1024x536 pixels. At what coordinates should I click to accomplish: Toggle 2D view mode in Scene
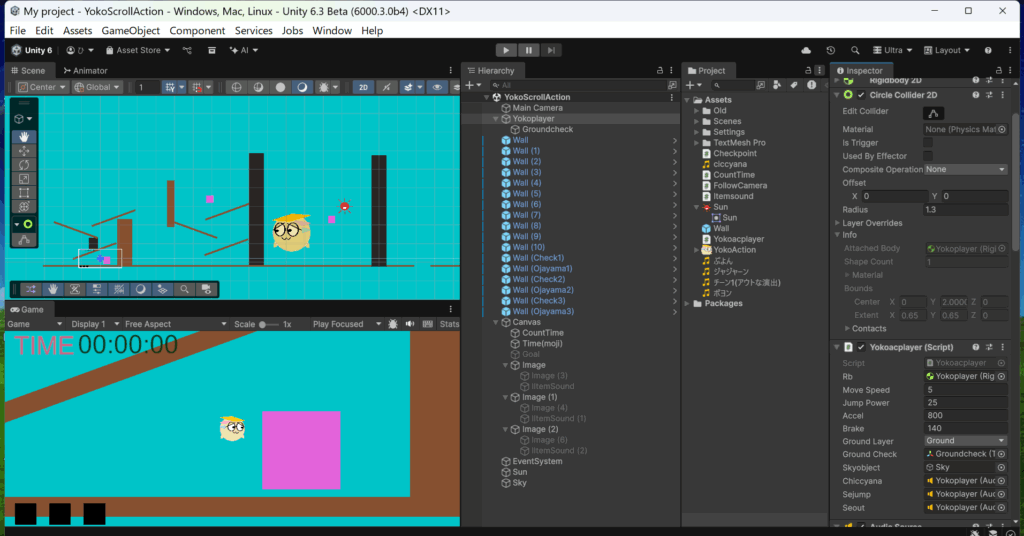364,87
